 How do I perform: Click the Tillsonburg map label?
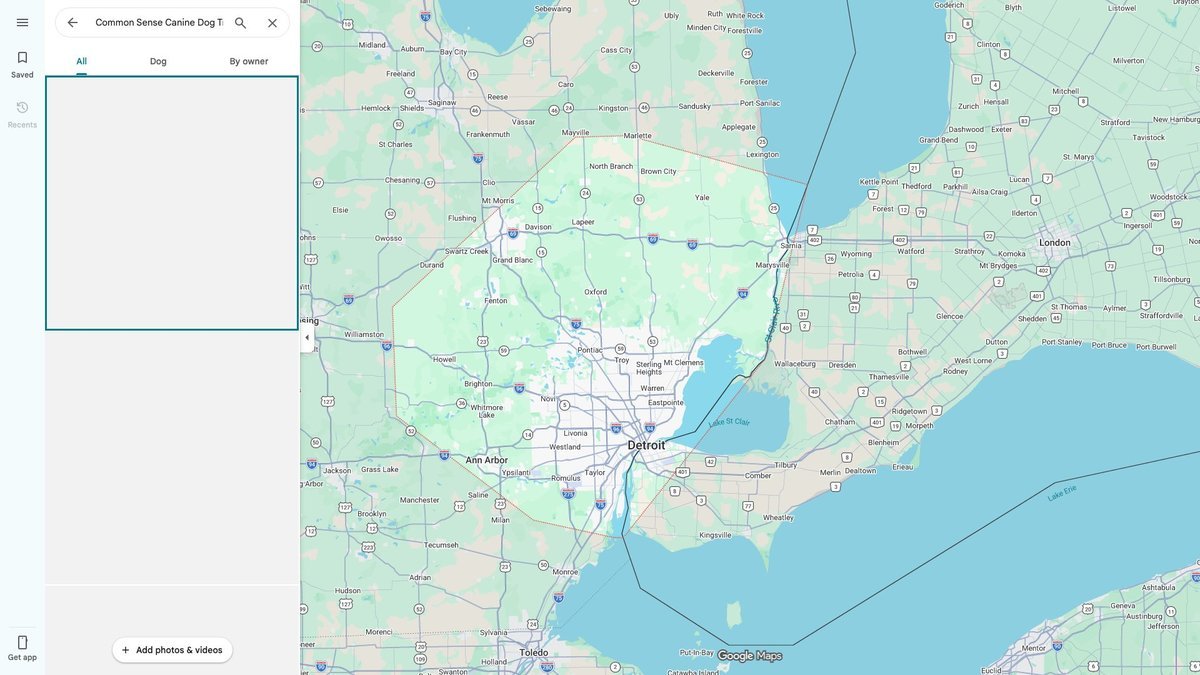pyautogui.click(x=1172, y=279)
